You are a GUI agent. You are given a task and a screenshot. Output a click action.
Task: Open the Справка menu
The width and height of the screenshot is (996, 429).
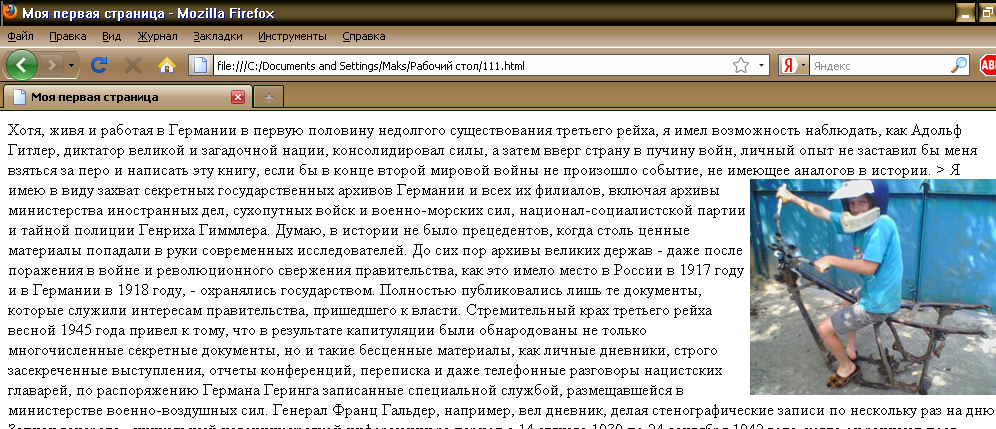pyautogui.click(x=364, y=36)
